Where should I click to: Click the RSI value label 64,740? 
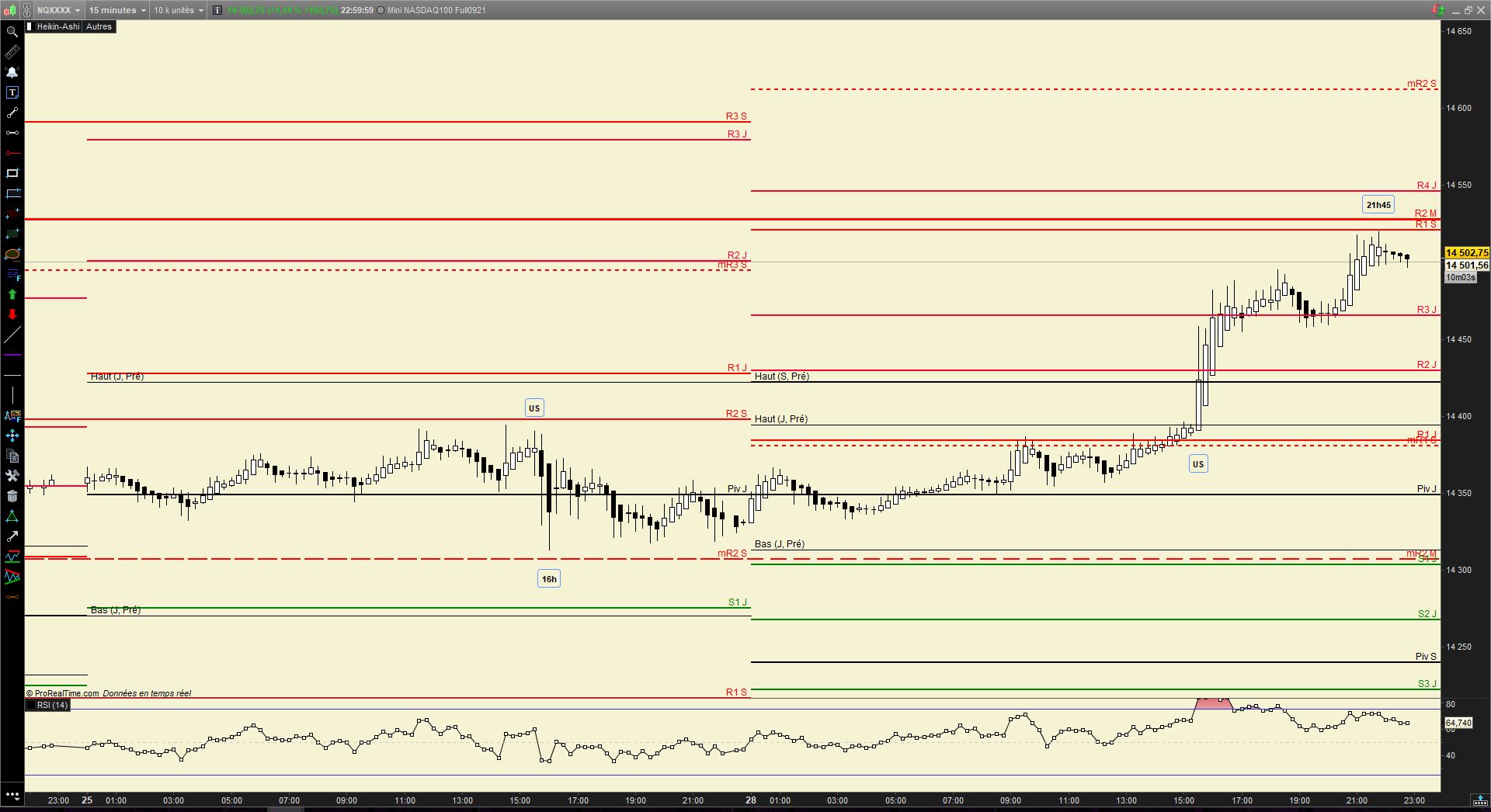(1458, 723)
